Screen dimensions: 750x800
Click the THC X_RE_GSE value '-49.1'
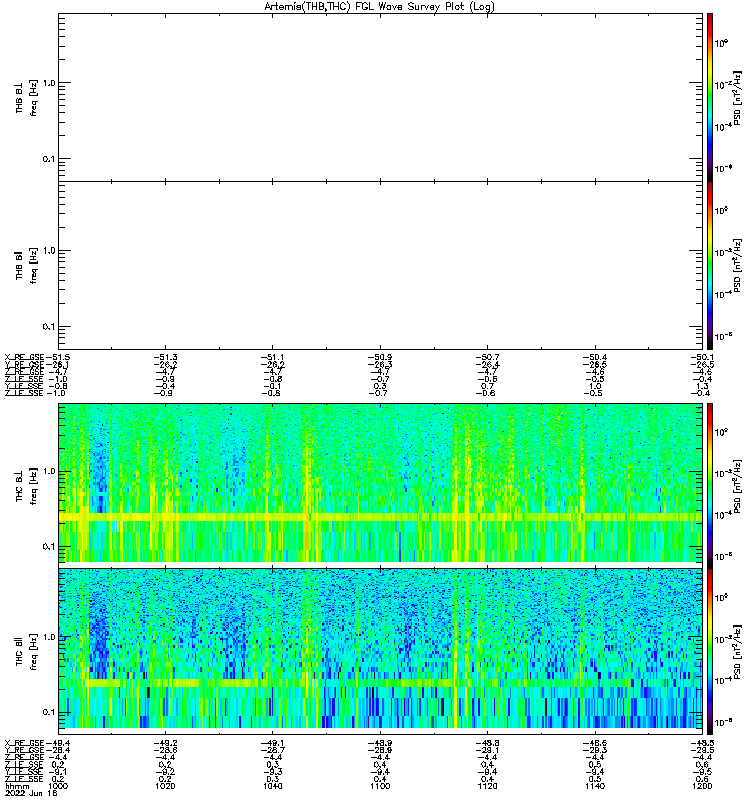[x=273, y=743]
